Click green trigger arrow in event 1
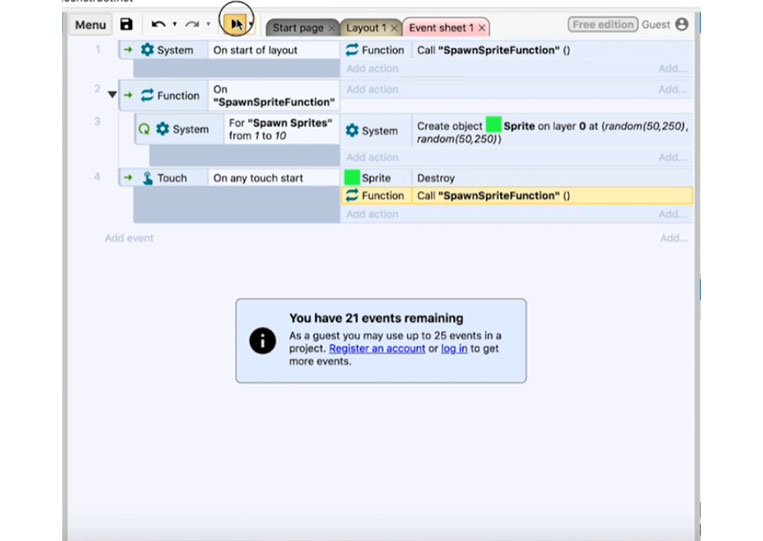This screenshot has width=763, height=541. coord(128,50)
